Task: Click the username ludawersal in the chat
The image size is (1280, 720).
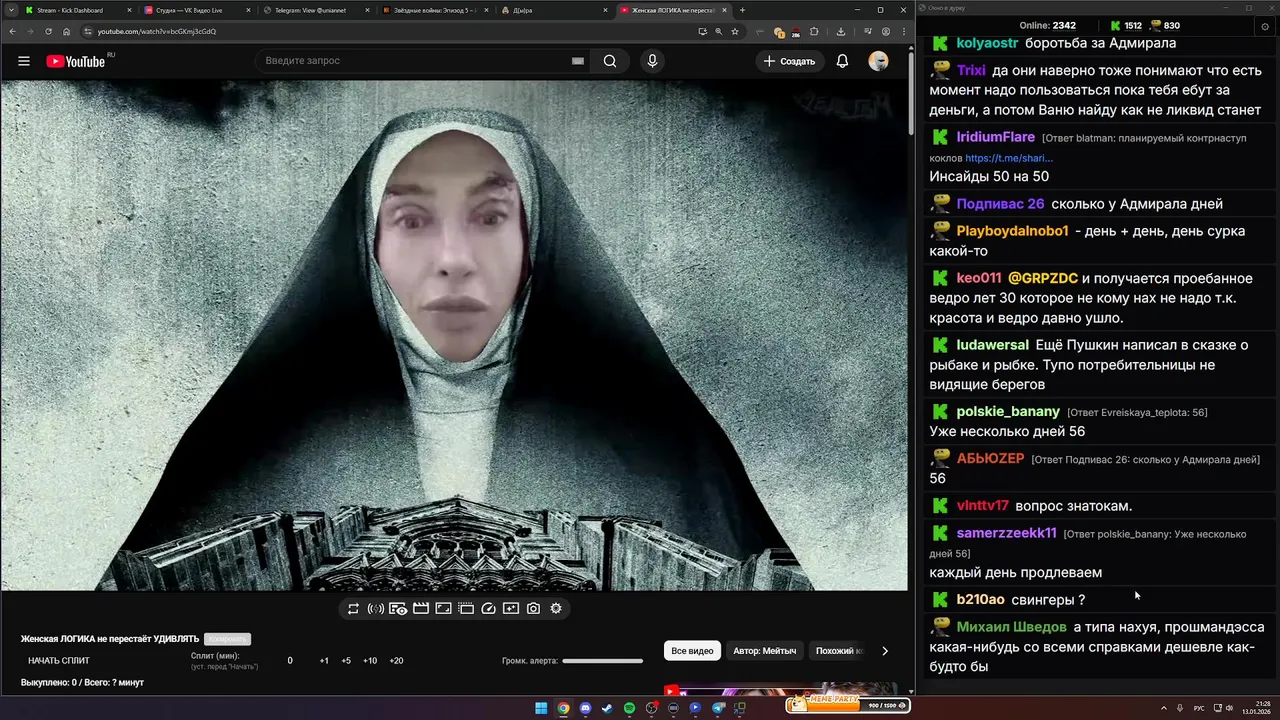Action: [993, 345]
